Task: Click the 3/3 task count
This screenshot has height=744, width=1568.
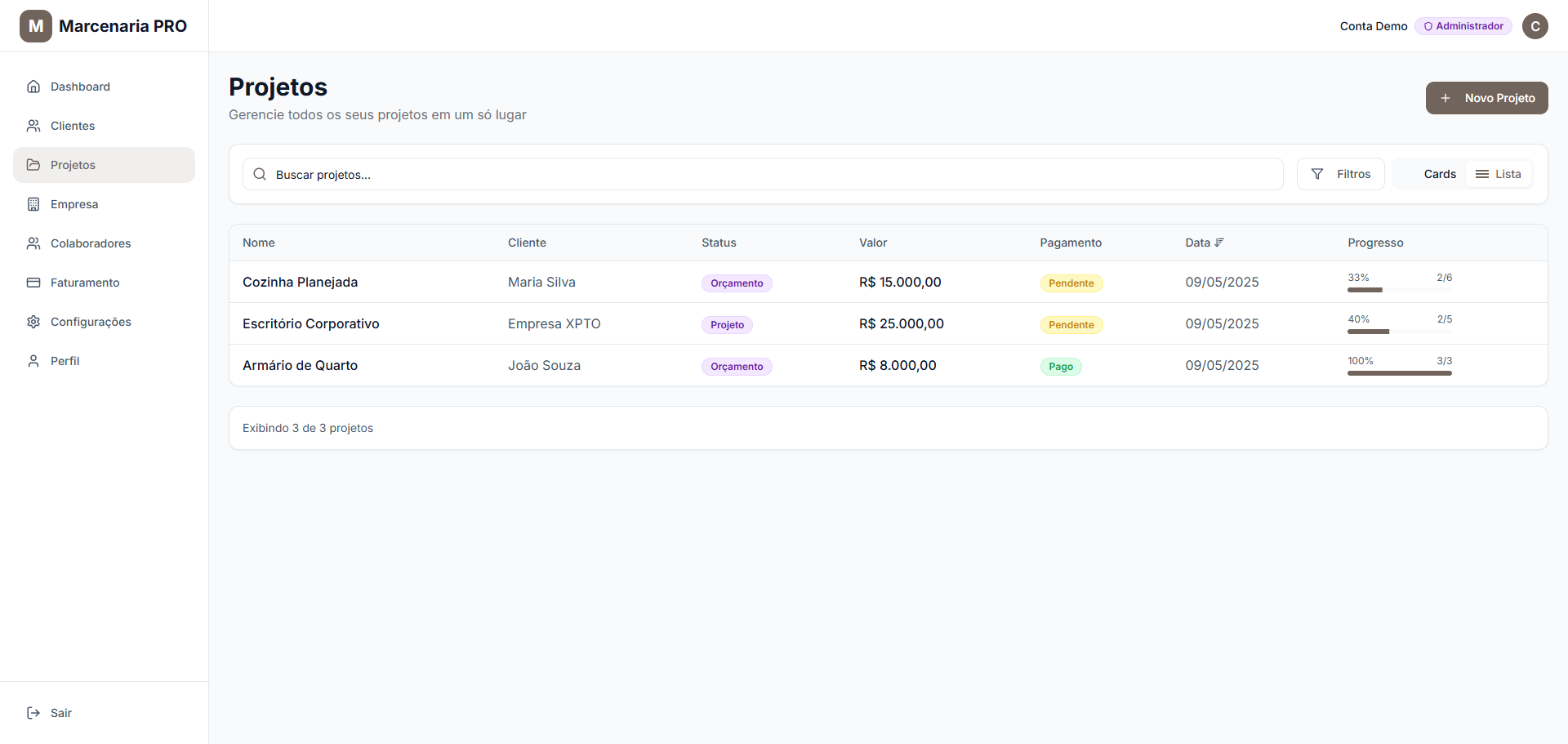Action: pos(1444,361)
